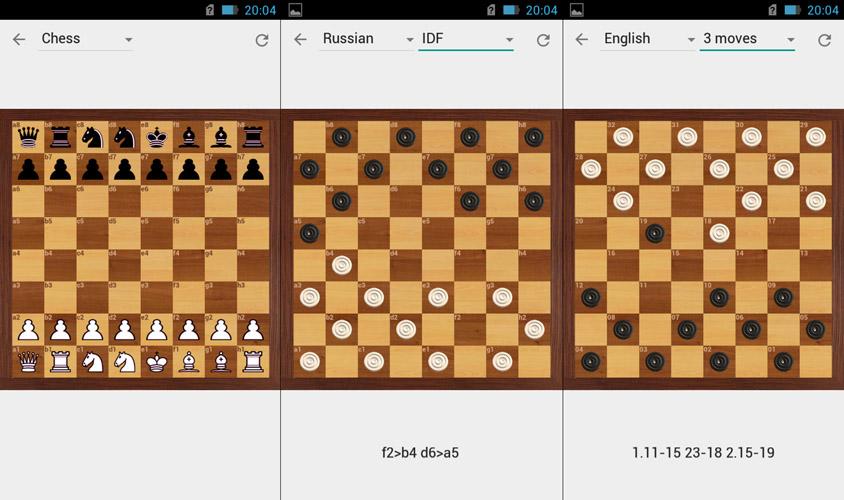Screen dimensions: 844x500
Task: Go back from the Russian draughts screen
Action: 300,39
